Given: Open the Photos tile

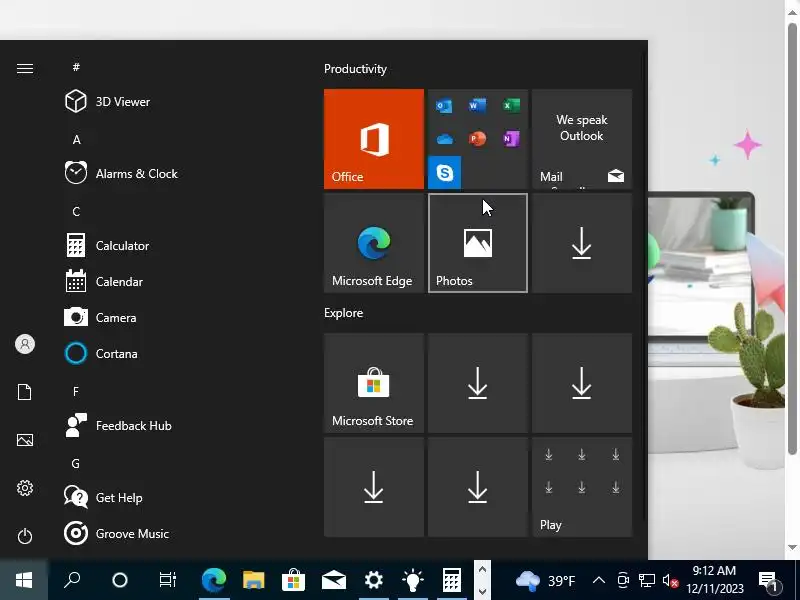Looking at the screenshot, I should pyautogui.click(x=478, y=243).
